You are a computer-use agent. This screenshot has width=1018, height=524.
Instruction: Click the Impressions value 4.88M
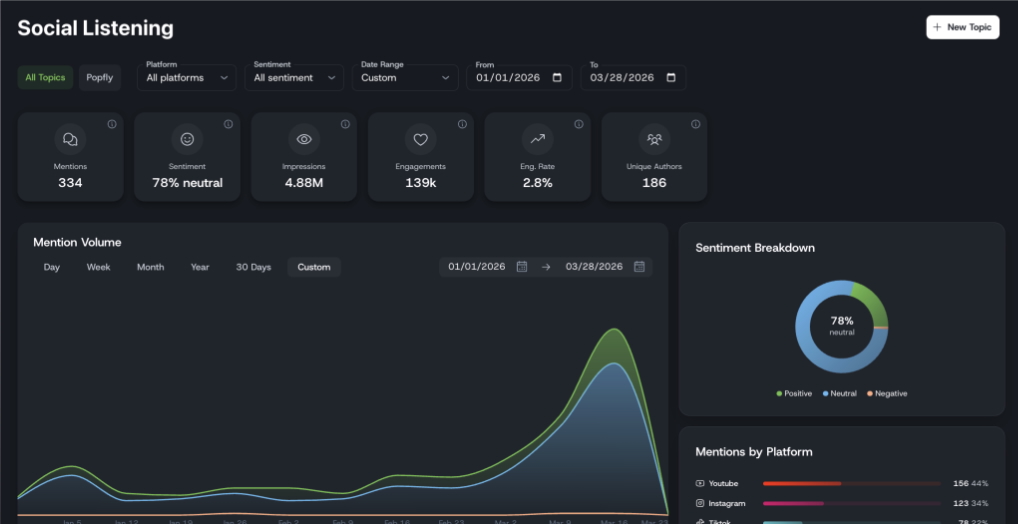(304, 182)
